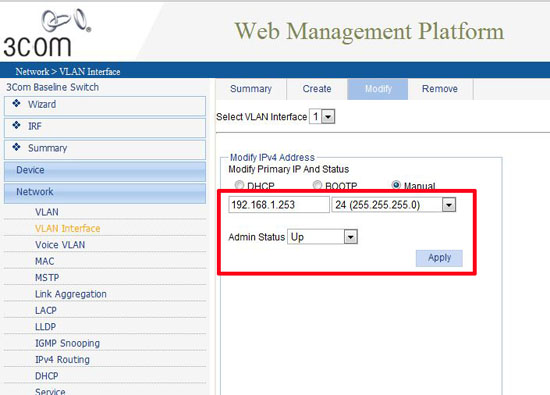Click the Network > VLAN Interface breadcrumb
Viewport: 550px width, 395px height.
click(x=68, y=72)
